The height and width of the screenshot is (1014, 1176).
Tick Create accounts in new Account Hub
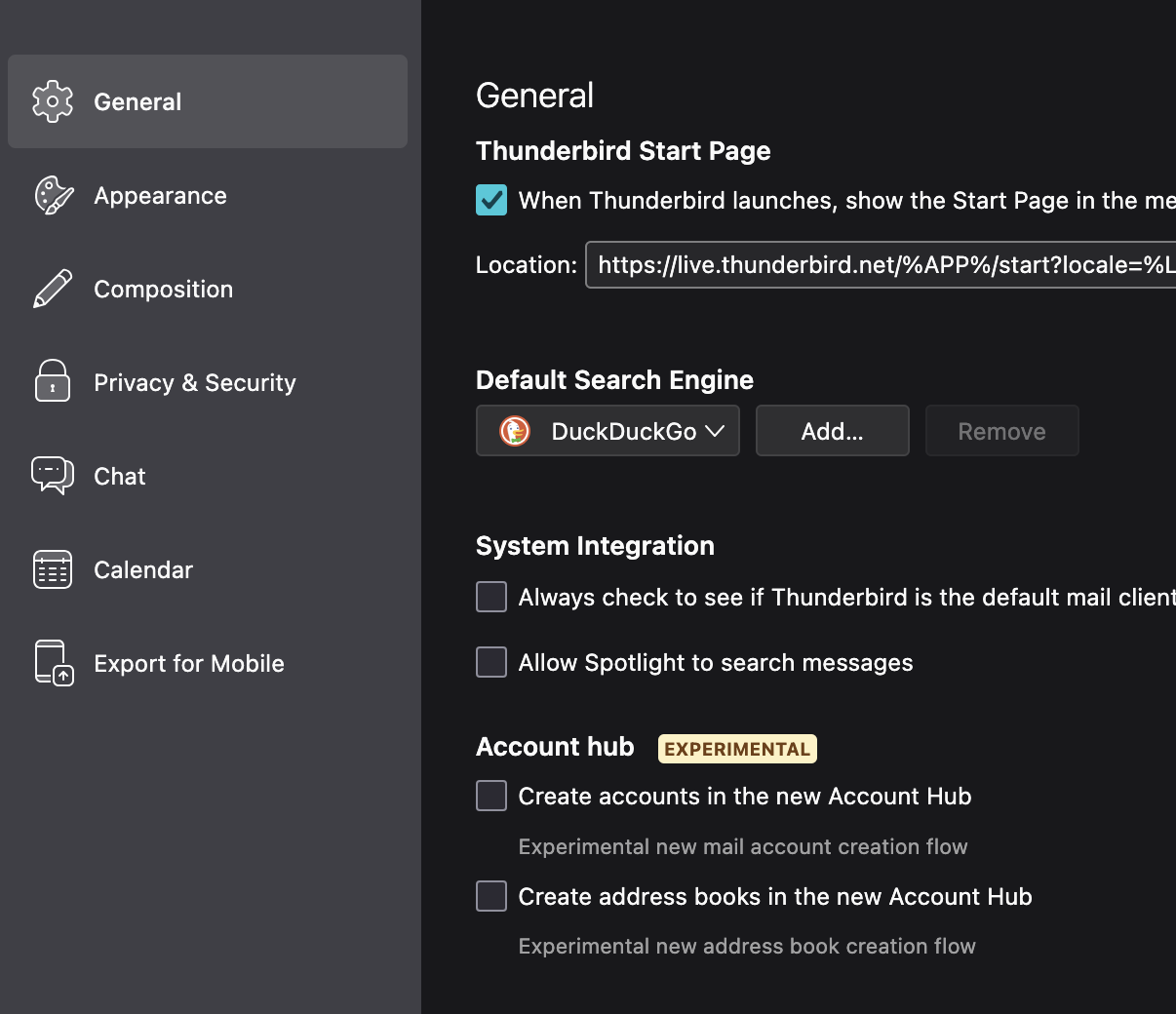point(491,796)
